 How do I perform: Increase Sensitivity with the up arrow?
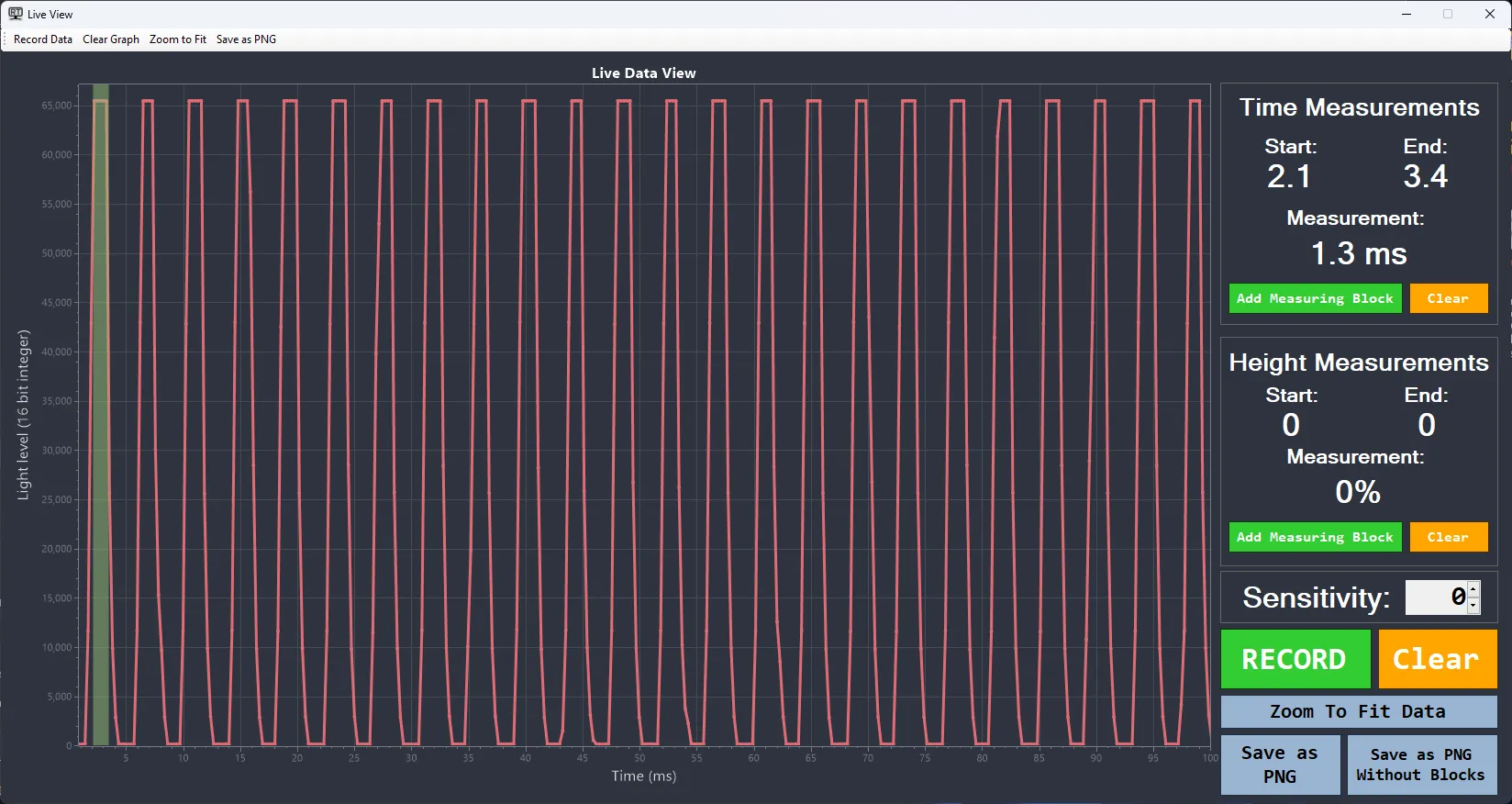1473,589
